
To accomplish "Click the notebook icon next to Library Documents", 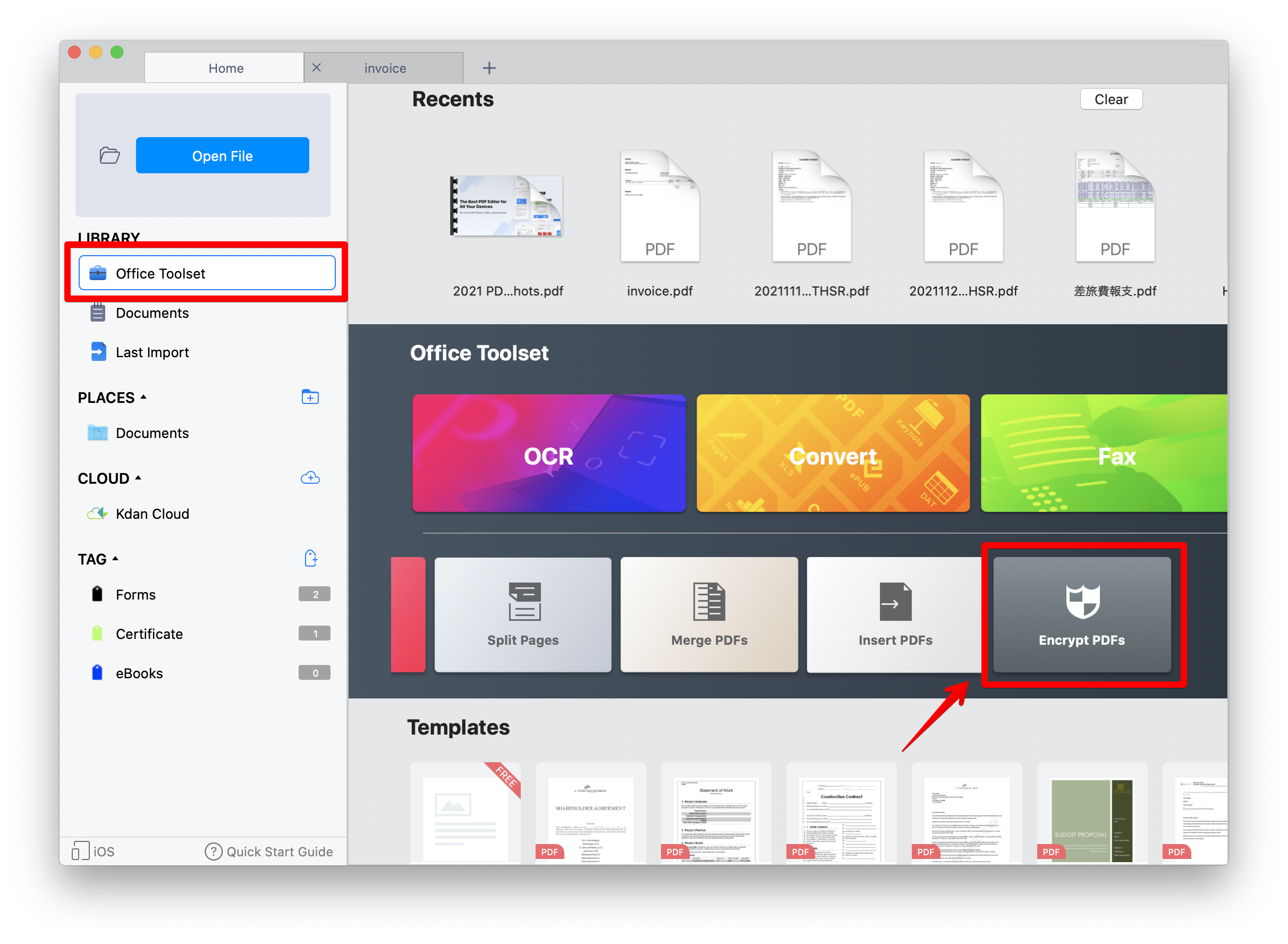I will point(98,312).
